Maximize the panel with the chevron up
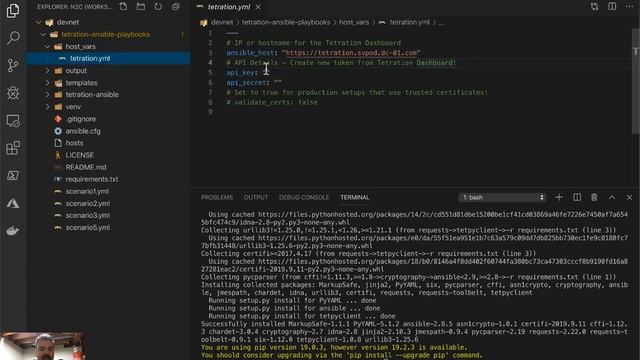Image resolution: width=640 pixels, height=360 pixels. [612, 198]
